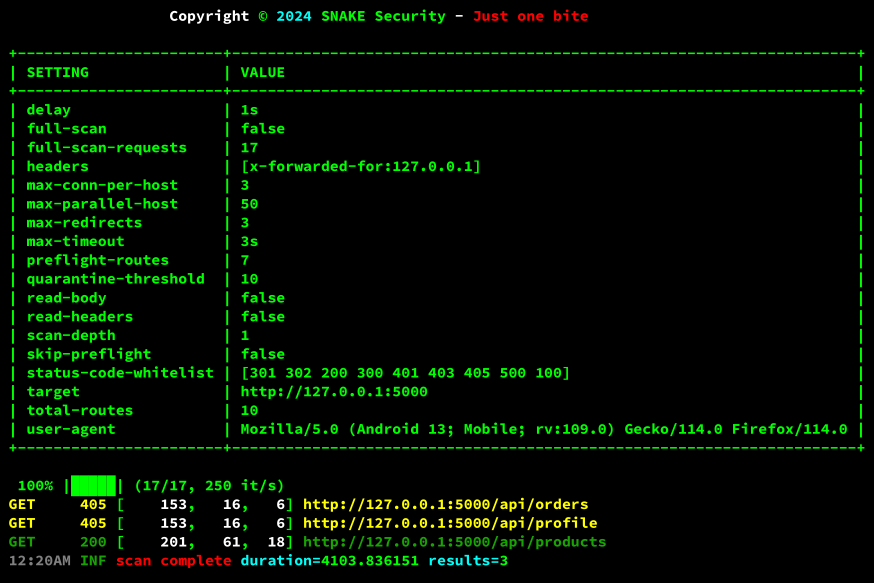Click the 'quarantine-threshold' setting name

click(x=115, y=279)
